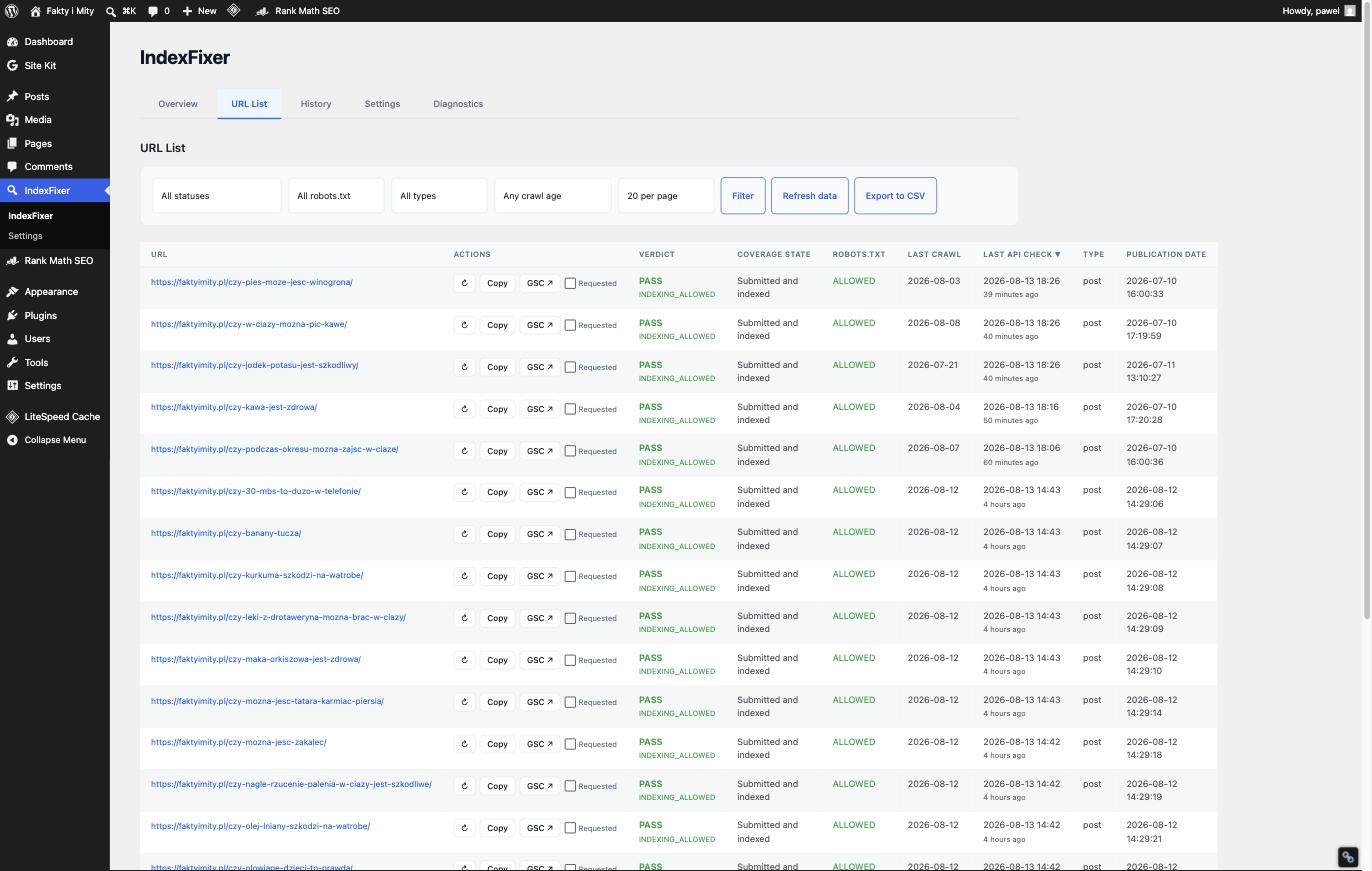Tick Requested for czy-mozna-jesc-zakalec

[x=570, y=744]
